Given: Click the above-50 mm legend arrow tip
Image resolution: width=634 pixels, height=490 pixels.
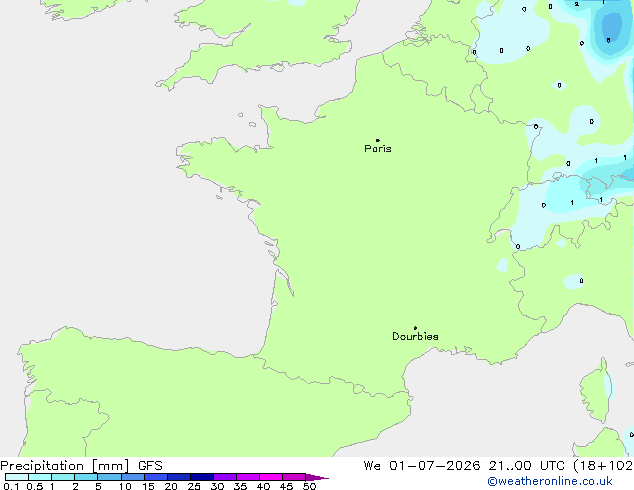Looking at the screenshot, I should coord(317,477).
